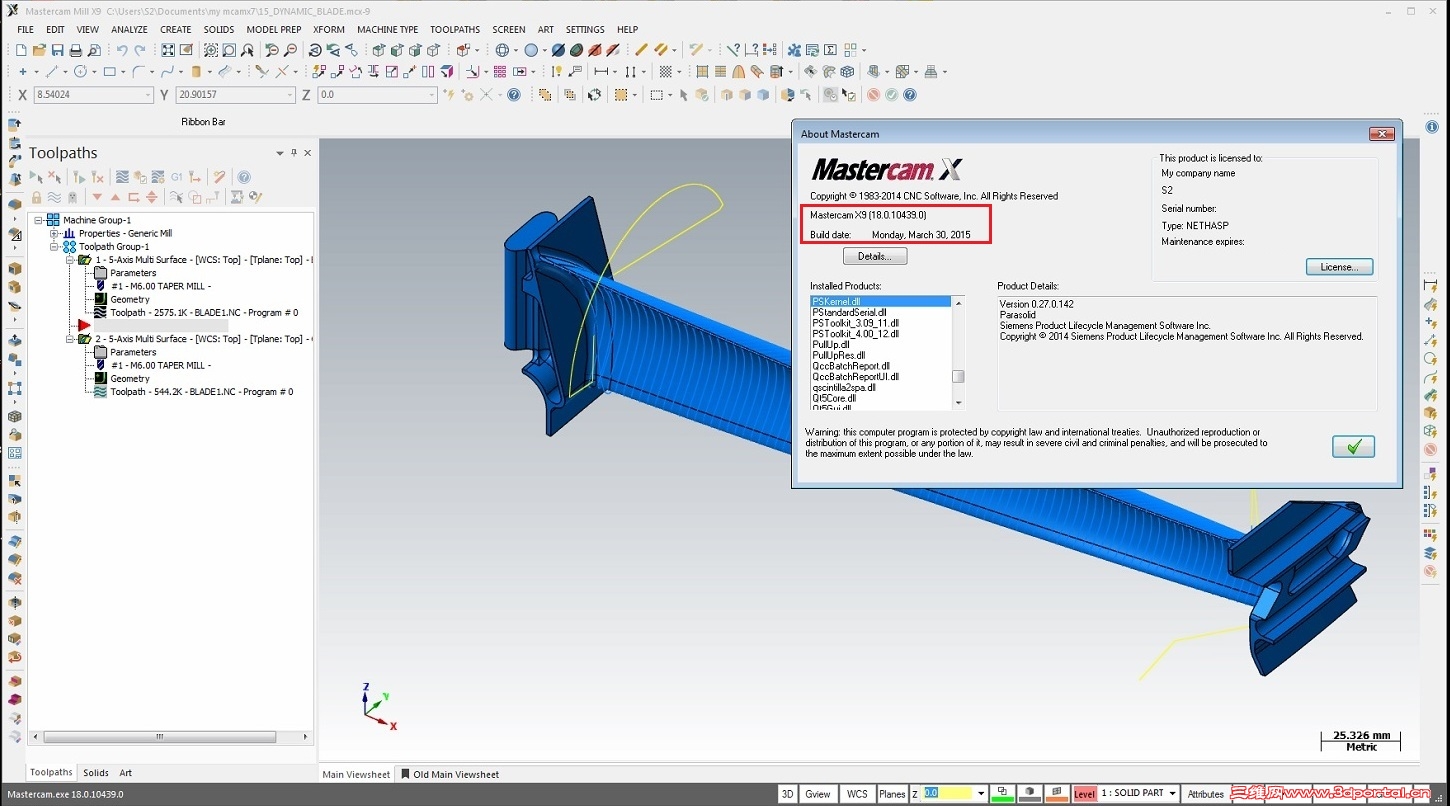Select the first #1 - M6.00 TAPER MILL row
This screenshot has height=806, width=1450.
tap(160, 286)
